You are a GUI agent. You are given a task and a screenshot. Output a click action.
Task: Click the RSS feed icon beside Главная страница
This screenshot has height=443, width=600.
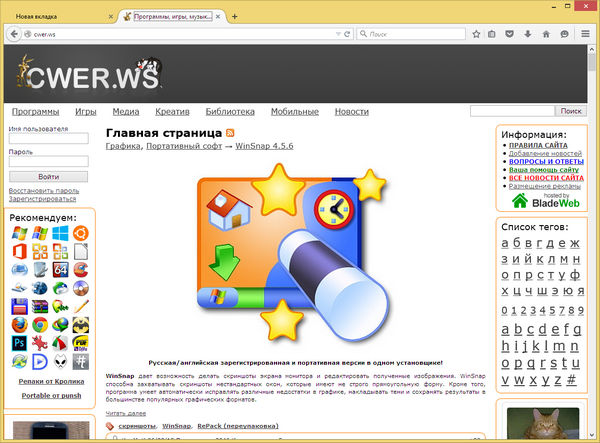230,133
